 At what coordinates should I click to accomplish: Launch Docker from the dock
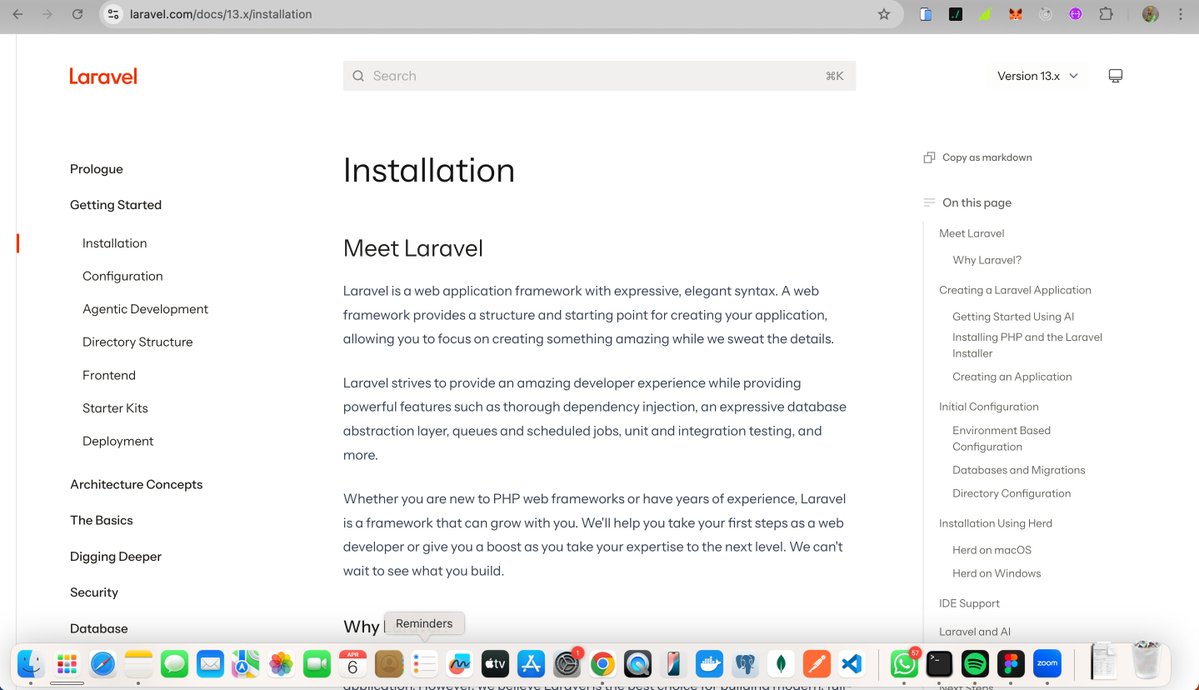[709, 664]
